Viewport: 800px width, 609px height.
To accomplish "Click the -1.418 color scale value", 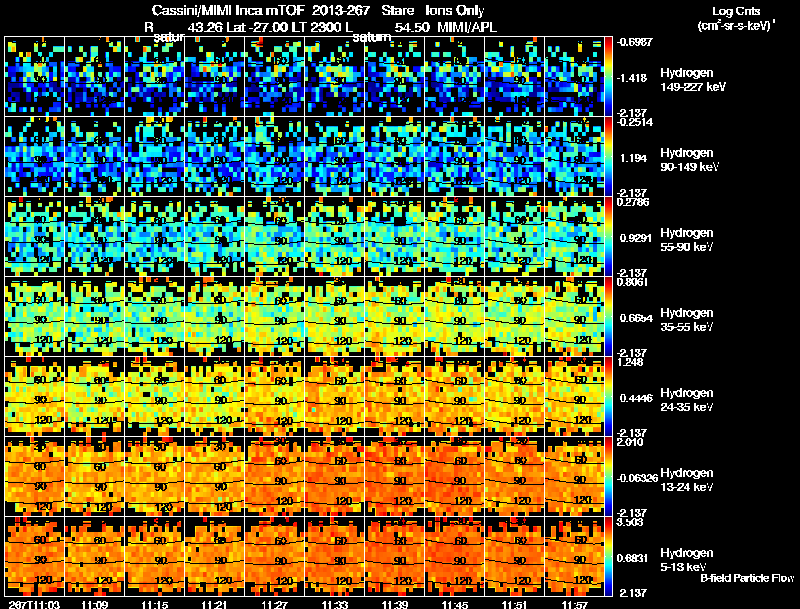I will [x=633, y=78].
